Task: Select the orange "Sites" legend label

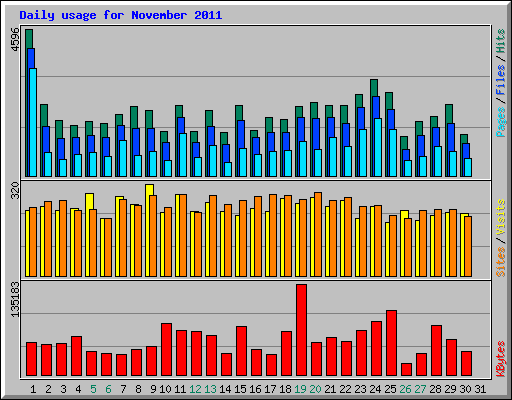Action: click(x=500, y=262)
